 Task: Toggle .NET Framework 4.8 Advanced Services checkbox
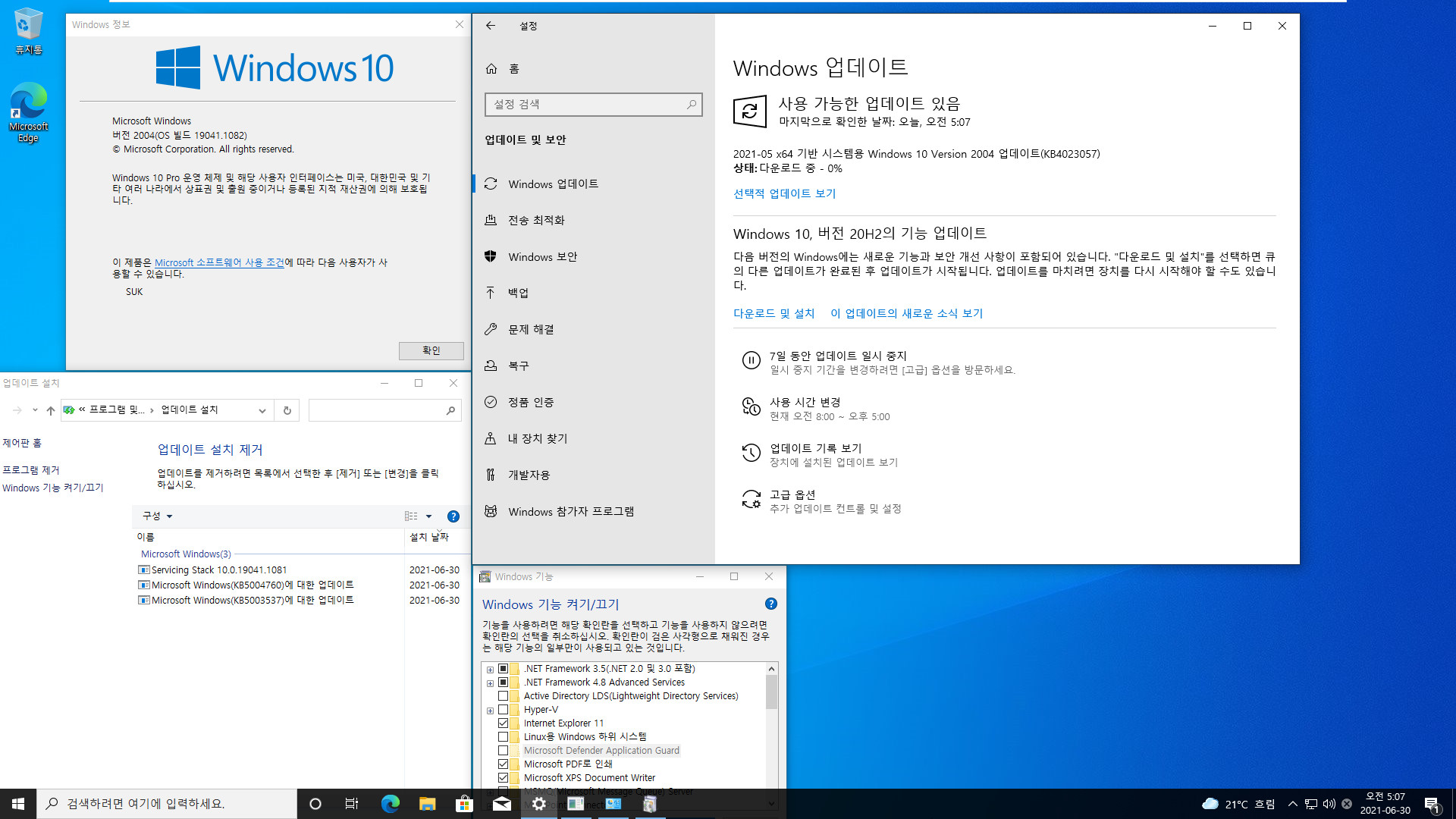503,682
